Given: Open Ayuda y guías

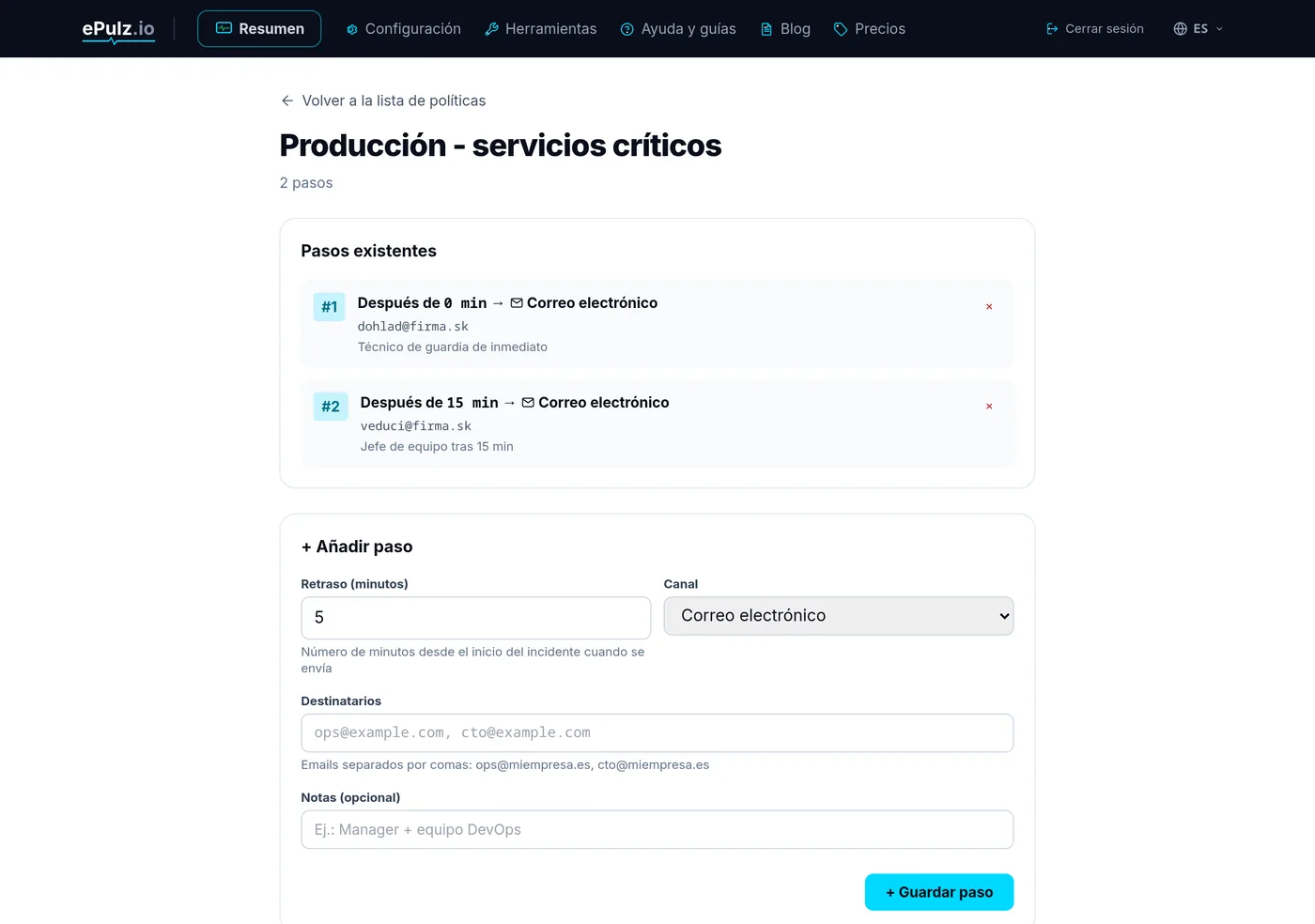Looking at the screenshot, I should [x=678, y=29].
